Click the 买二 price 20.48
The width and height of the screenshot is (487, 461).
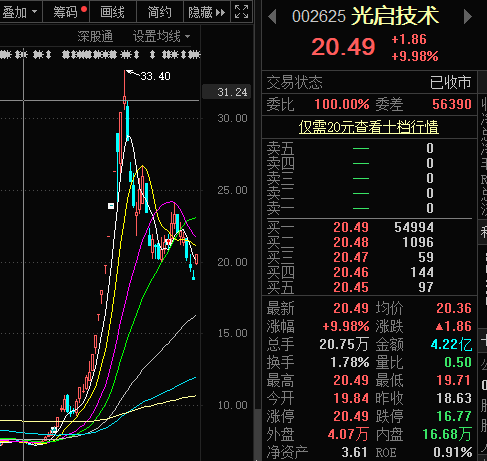(x=351, y=242)
